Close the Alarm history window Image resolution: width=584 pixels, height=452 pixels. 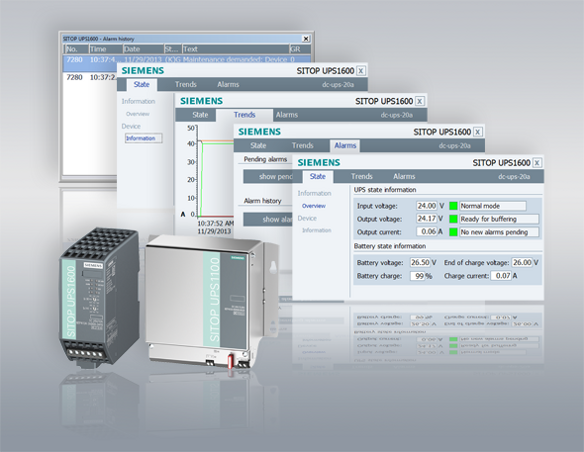306,39
